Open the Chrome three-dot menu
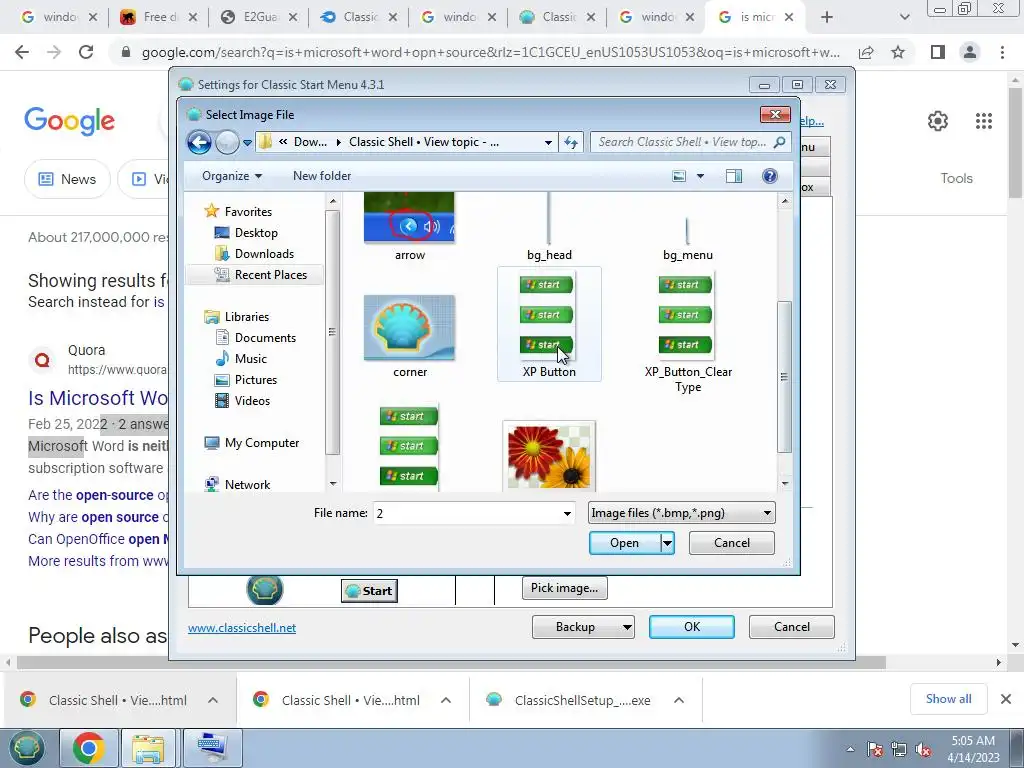Viewport: 1024px width, 768px height. [x=1002, y=52]
